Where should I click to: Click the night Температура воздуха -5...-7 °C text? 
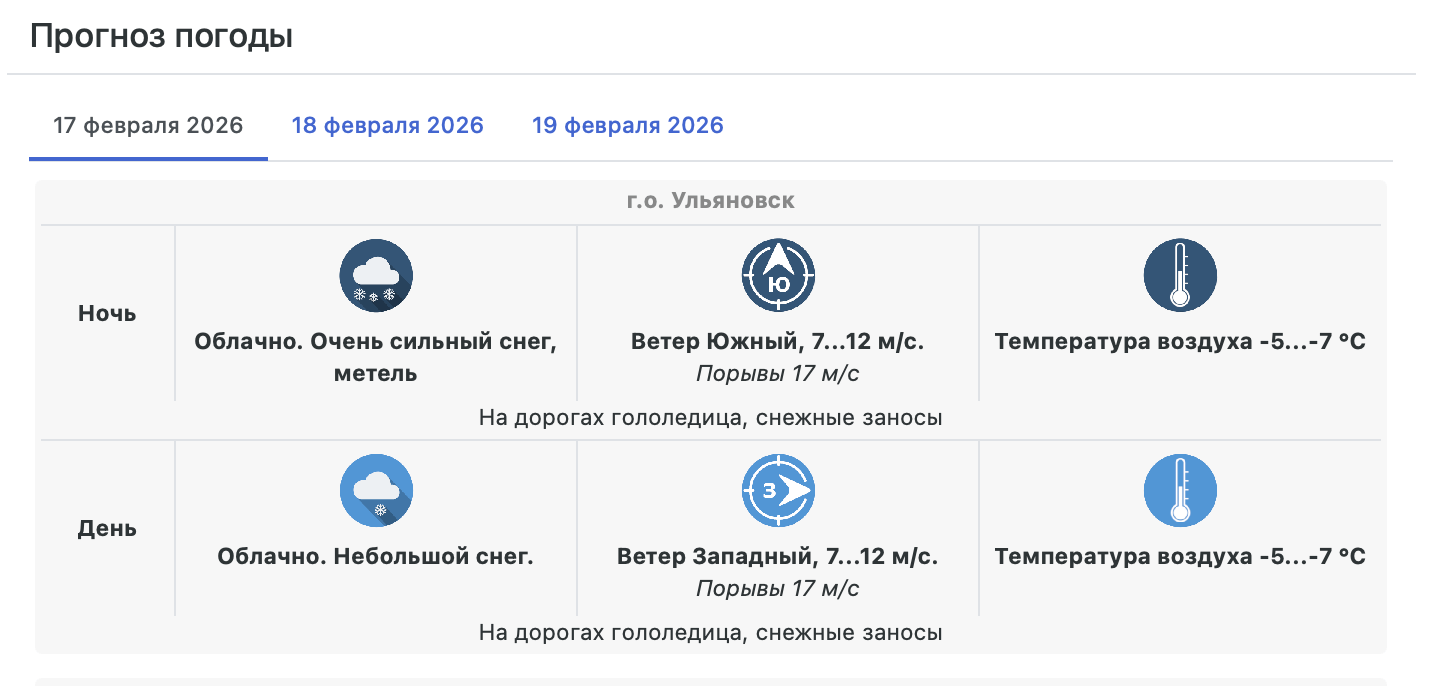(x=1180, y=342)
